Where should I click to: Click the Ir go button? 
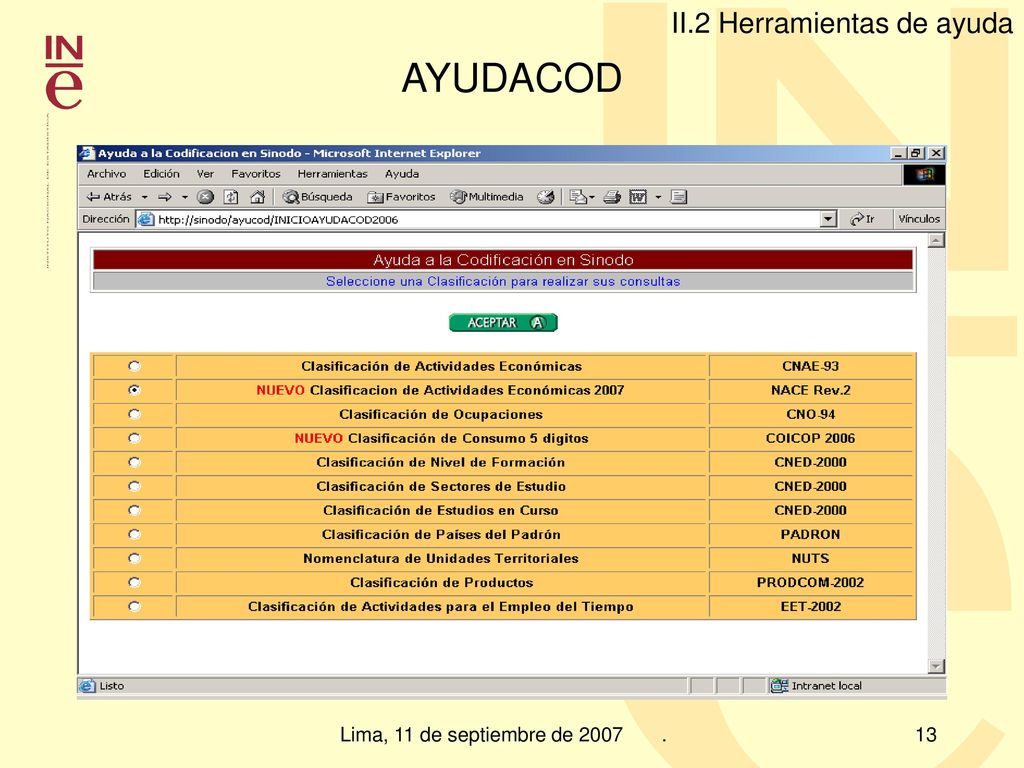click(x=862, y=219)
